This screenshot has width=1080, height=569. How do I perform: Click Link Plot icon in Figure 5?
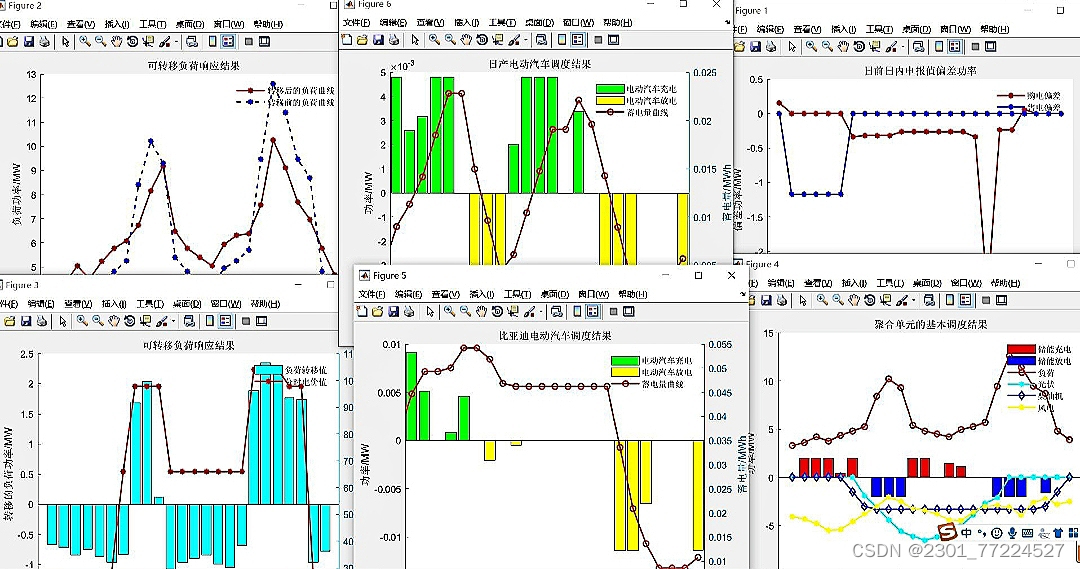pyautogui.click(x=557, y=311)
